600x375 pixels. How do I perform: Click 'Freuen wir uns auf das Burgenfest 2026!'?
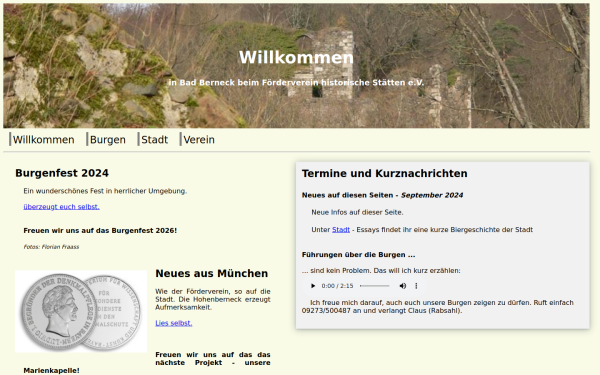(x=100, y=230)
